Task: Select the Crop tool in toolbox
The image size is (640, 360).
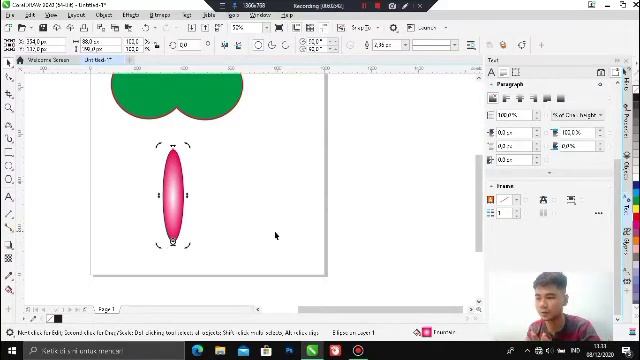Action: point(9,94)
